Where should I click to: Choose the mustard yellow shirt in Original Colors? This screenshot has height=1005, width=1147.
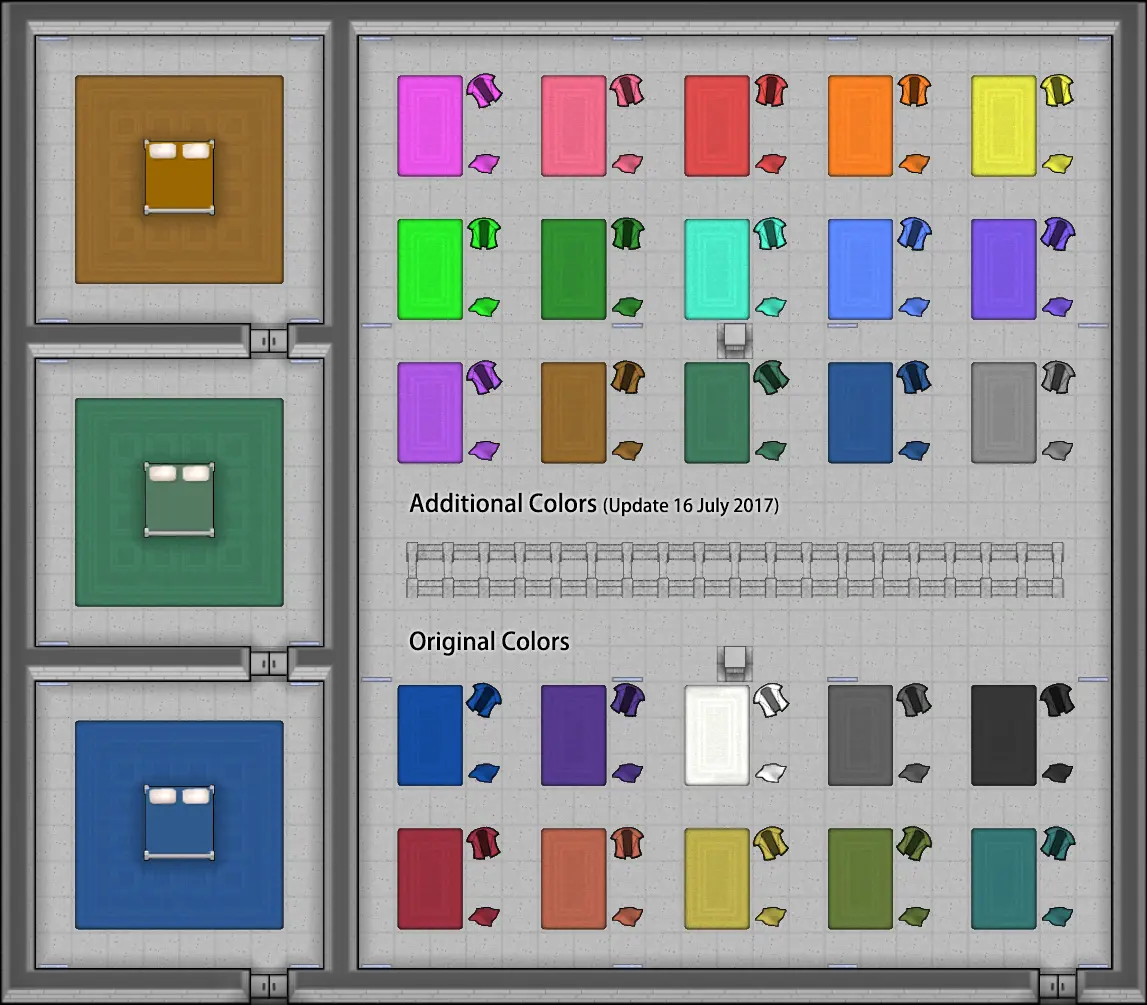click(x=770, y=843)
